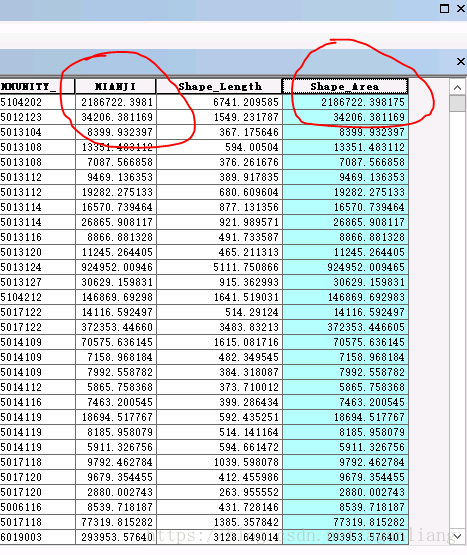This screenshot has height=555, width=467.
Task: Select Shape_Length value 514.29124
Action: (x=220, y=312)
